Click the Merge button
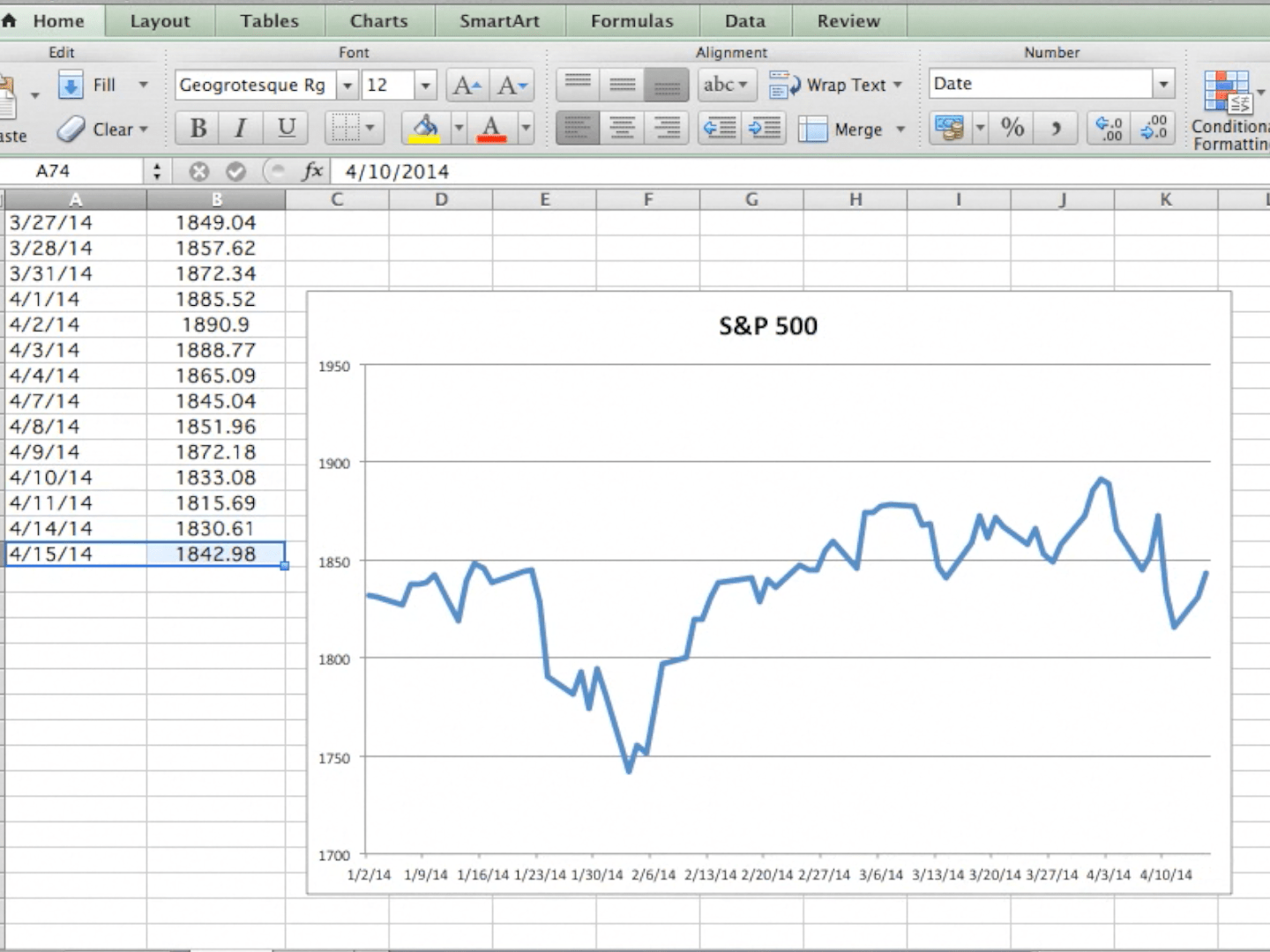Image resolution: width=1270 pixels, height=952 pixels. coord(845,129)
